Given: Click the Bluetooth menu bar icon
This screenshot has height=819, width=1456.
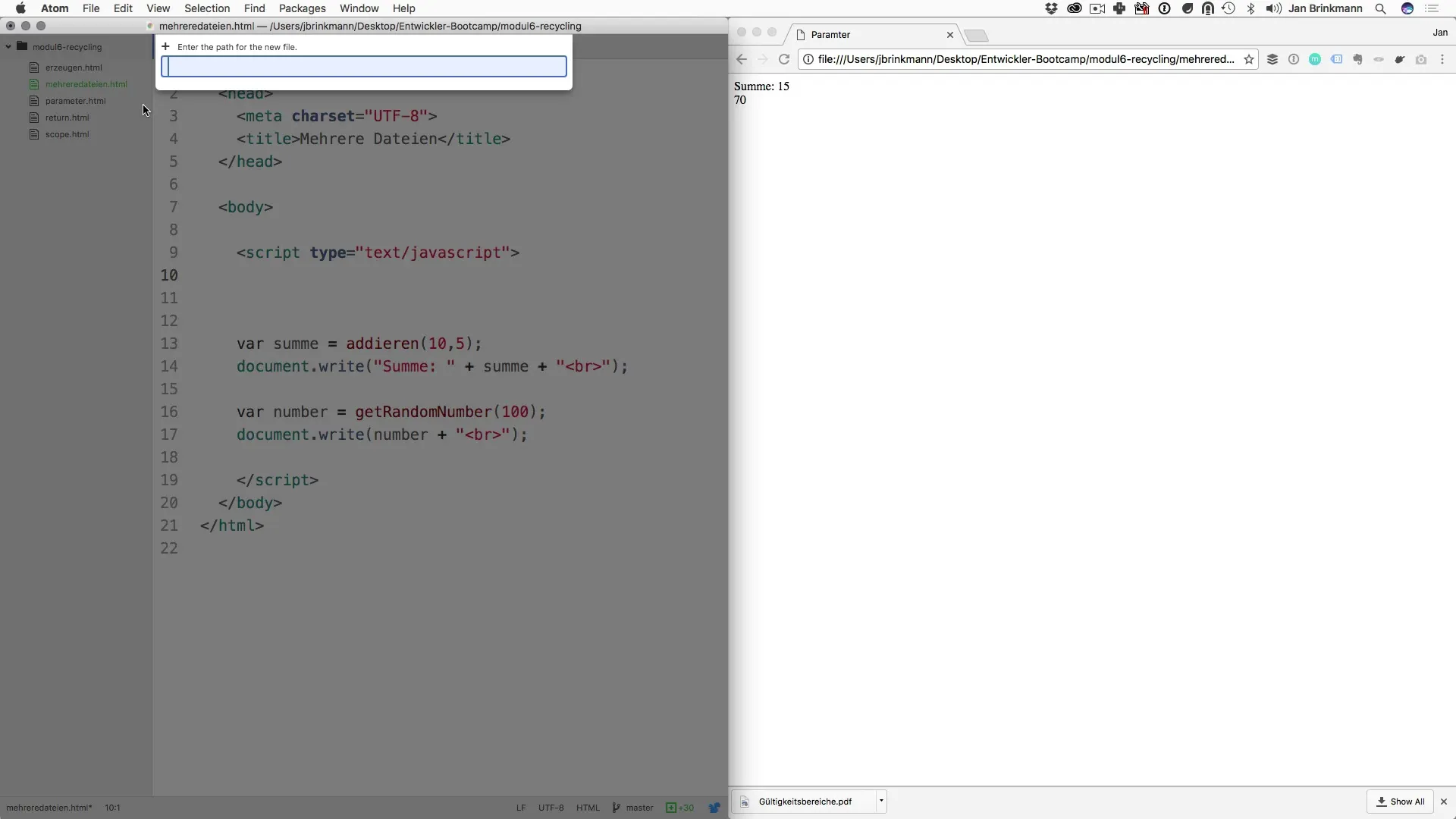Looking at the screenshot, I should coord(1251,8).
